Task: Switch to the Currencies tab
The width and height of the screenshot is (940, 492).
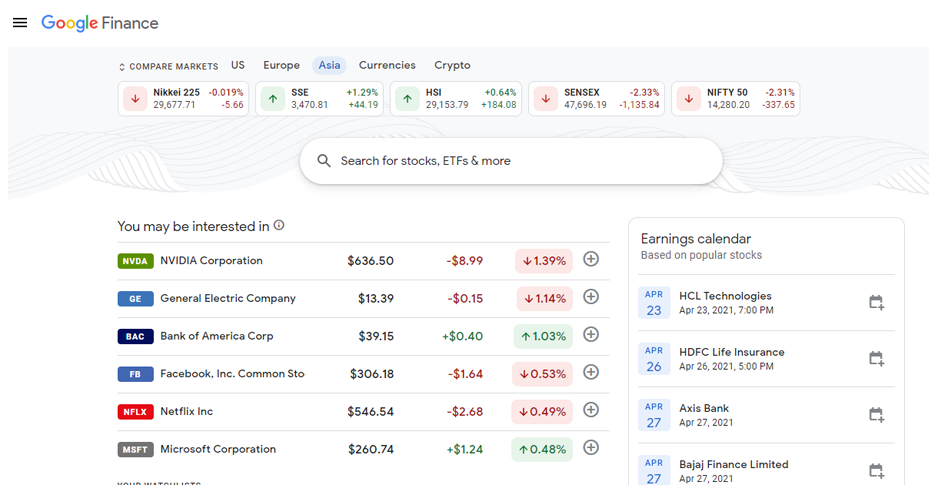Action: tap(387, 65)
